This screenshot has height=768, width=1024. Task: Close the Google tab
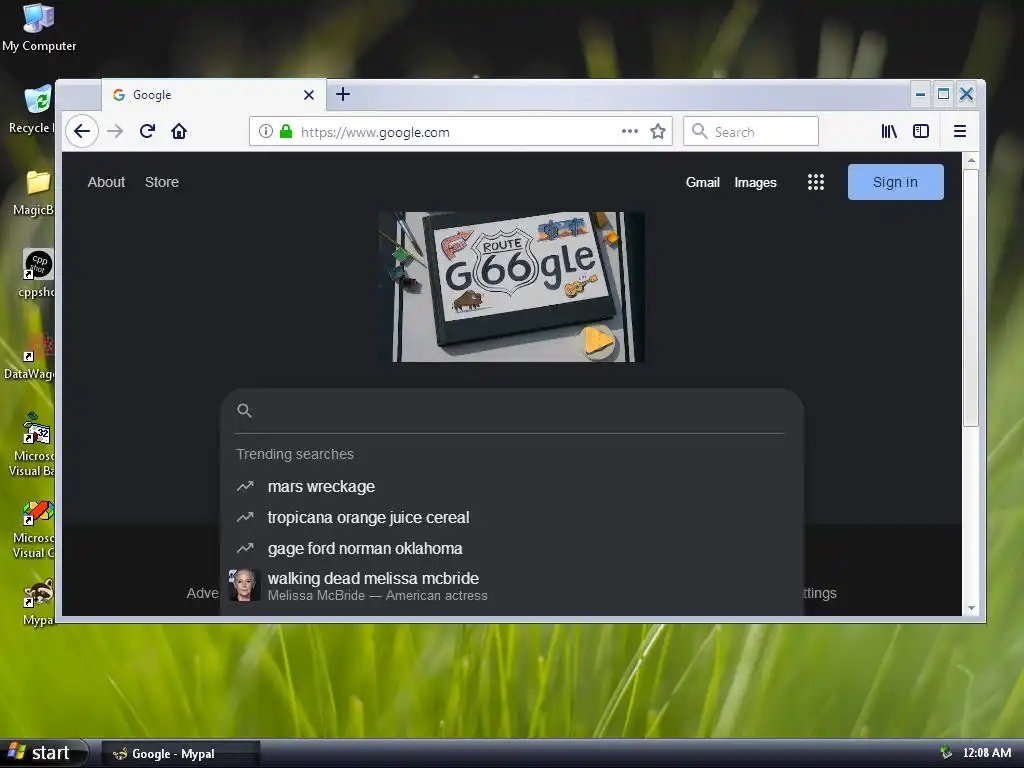tap(309, 95)
